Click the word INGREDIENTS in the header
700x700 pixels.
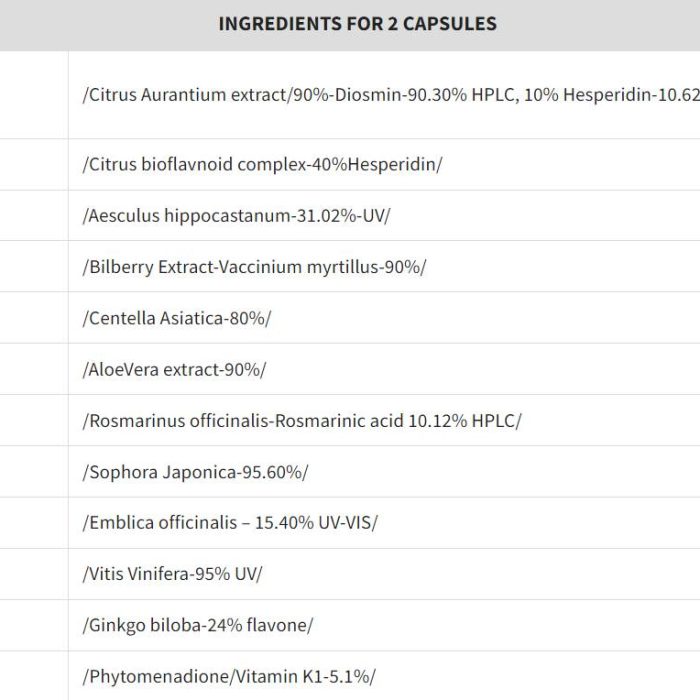click(279, 24)
